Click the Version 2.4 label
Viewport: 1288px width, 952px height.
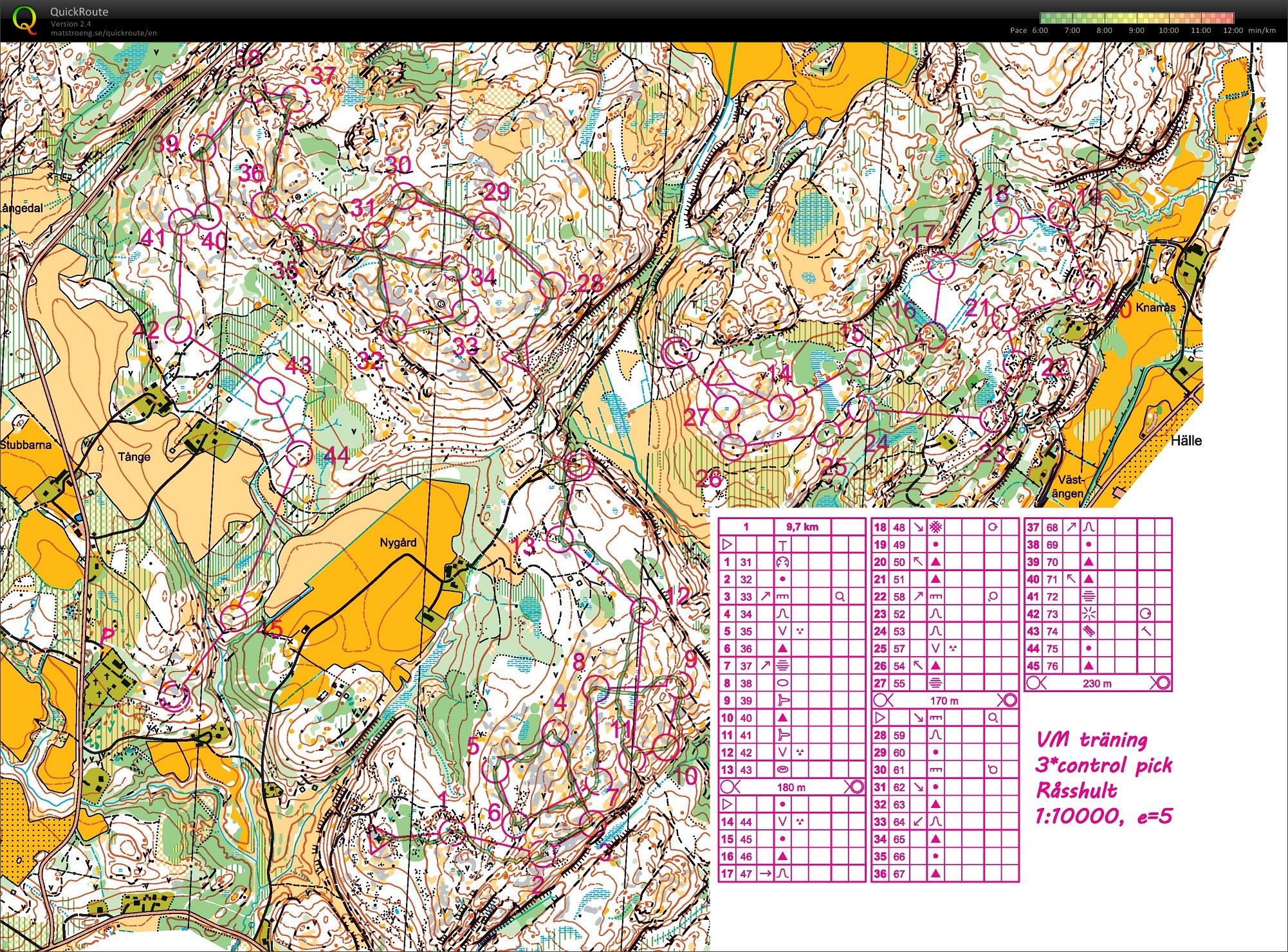pyautogui.click(x=71, y=24)
